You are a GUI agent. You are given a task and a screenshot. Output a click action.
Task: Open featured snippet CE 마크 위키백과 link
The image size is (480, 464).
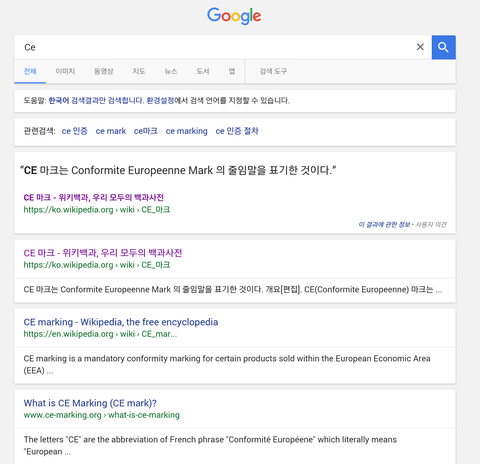click(x=94, y=198)
